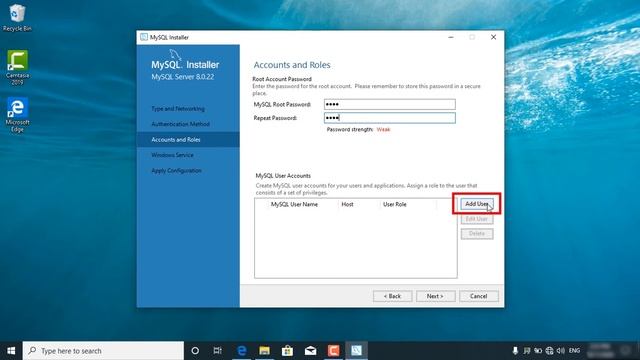Launch Edge from the taskbar
Image resolution: width=640 pixels, height=360 pixels.
[x=242, y=351]
